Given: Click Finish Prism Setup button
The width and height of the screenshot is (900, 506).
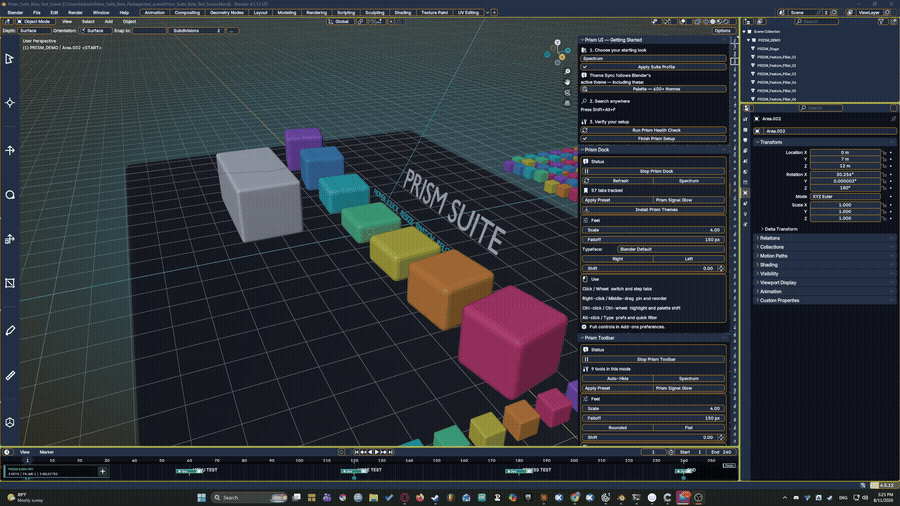Looking at the screenshot, I should click(654, 139).
